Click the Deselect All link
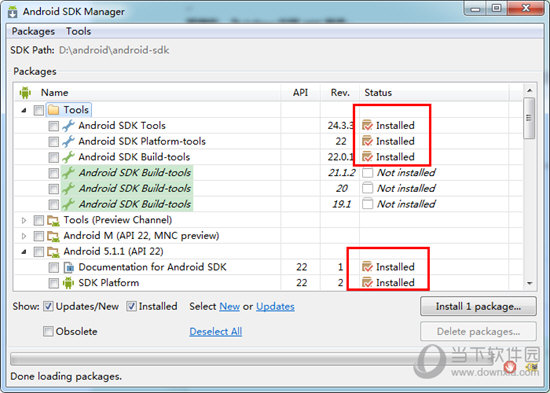The height and width of the screenshot is (393, 550). coord(216,331)
